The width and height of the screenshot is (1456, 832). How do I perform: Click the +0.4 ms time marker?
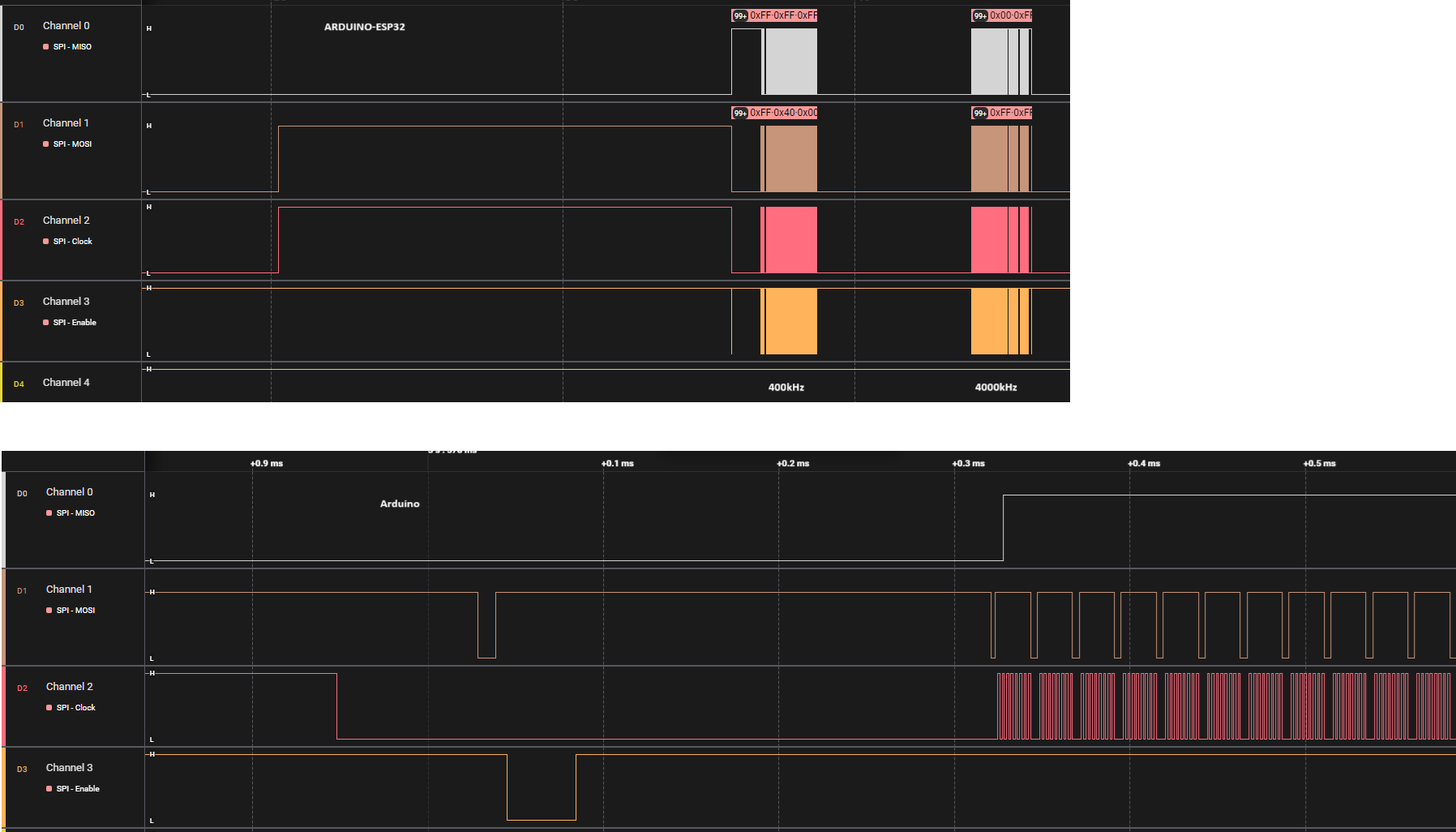pyautogui.click(x=1144, y=464)
